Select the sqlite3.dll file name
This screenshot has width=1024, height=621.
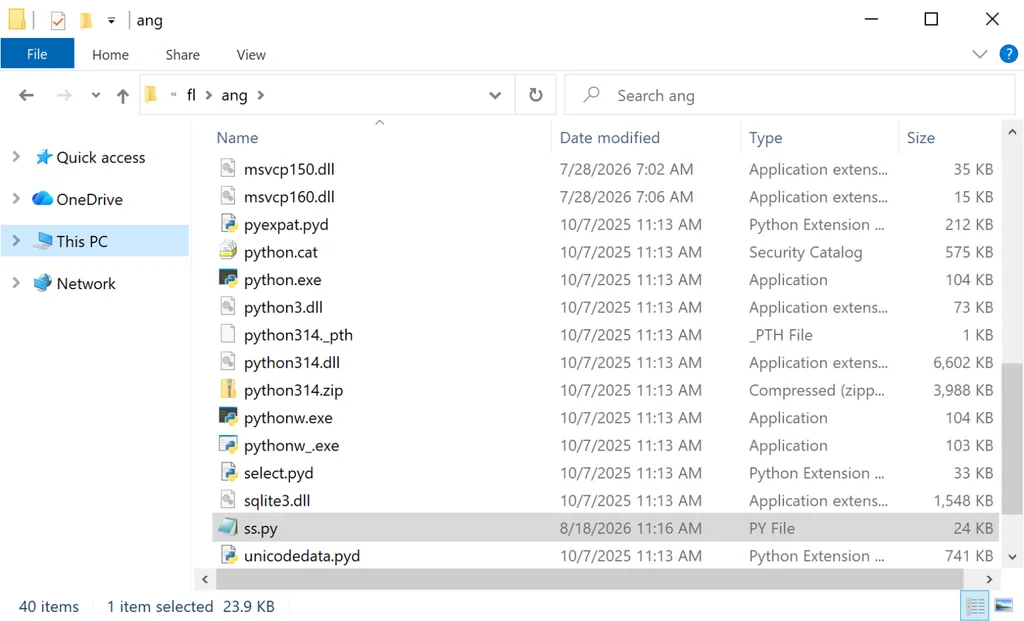(277, 500)
